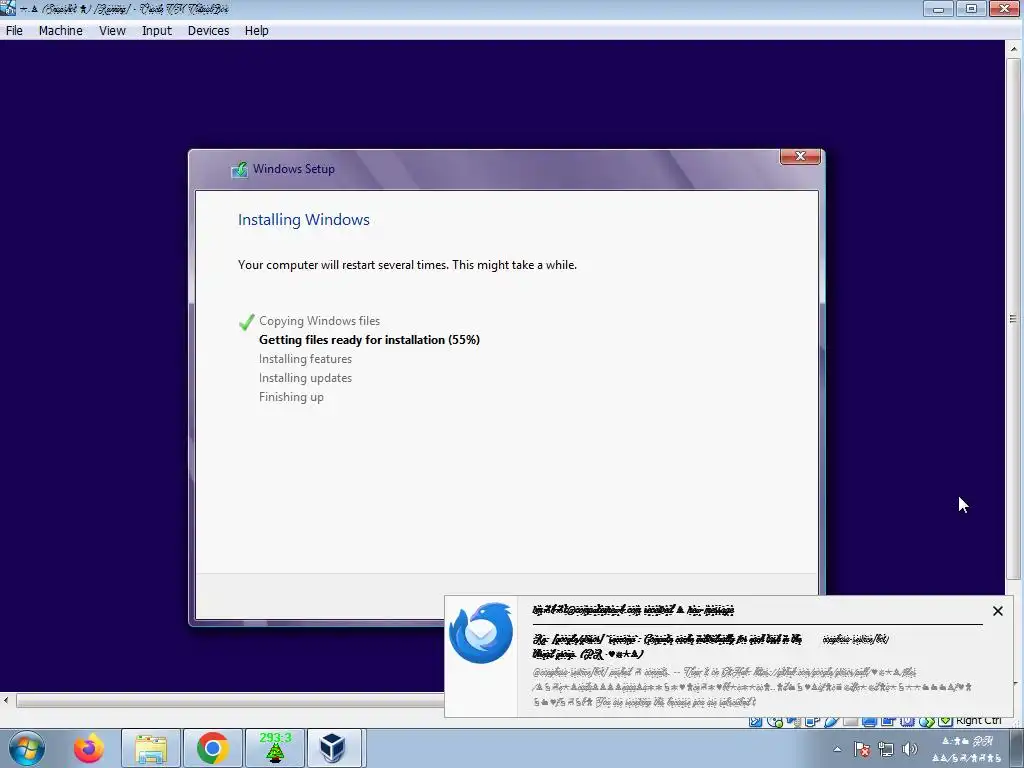Click the notification message preview text

[752, 687]
